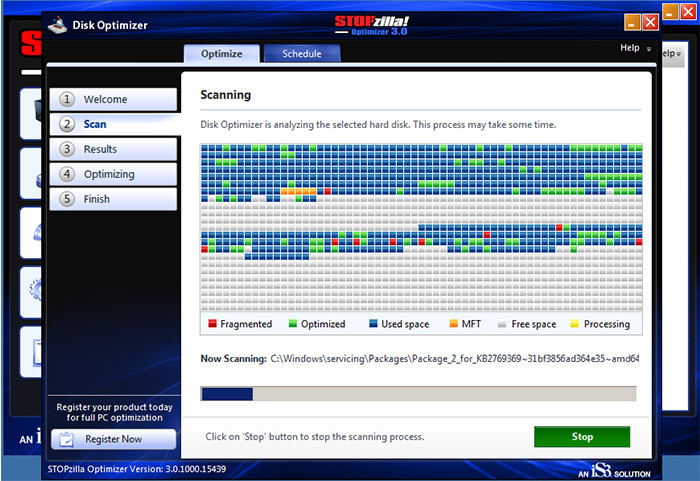Click the gray Free space legend swatch
Image resolution: width=700 pixels, height=481 pixels.
(x=502, y=324)
